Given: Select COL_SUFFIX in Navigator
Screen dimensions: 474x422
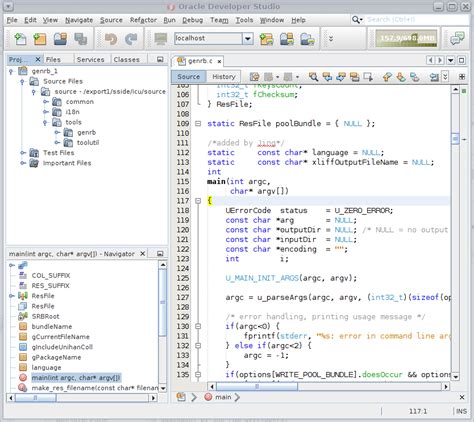Looking at the screenshot, I should (x=51, y=275).
